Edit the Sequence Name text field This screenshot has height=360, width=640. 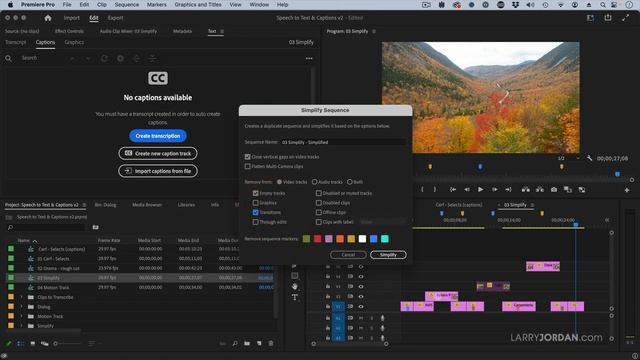343,142
